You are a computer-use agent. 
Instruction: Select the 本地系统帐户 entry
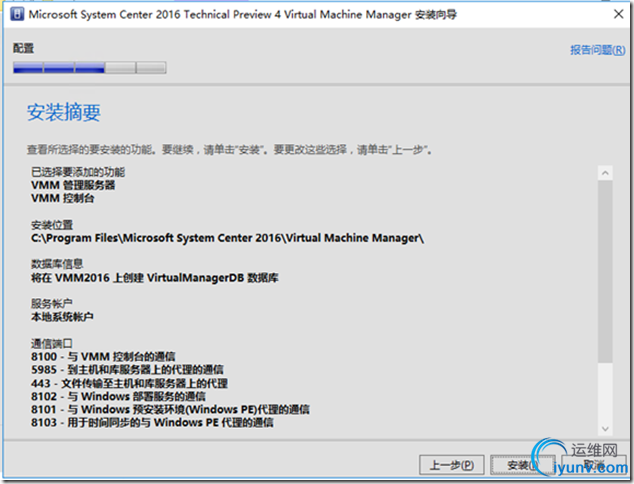(x=62, y=317)
